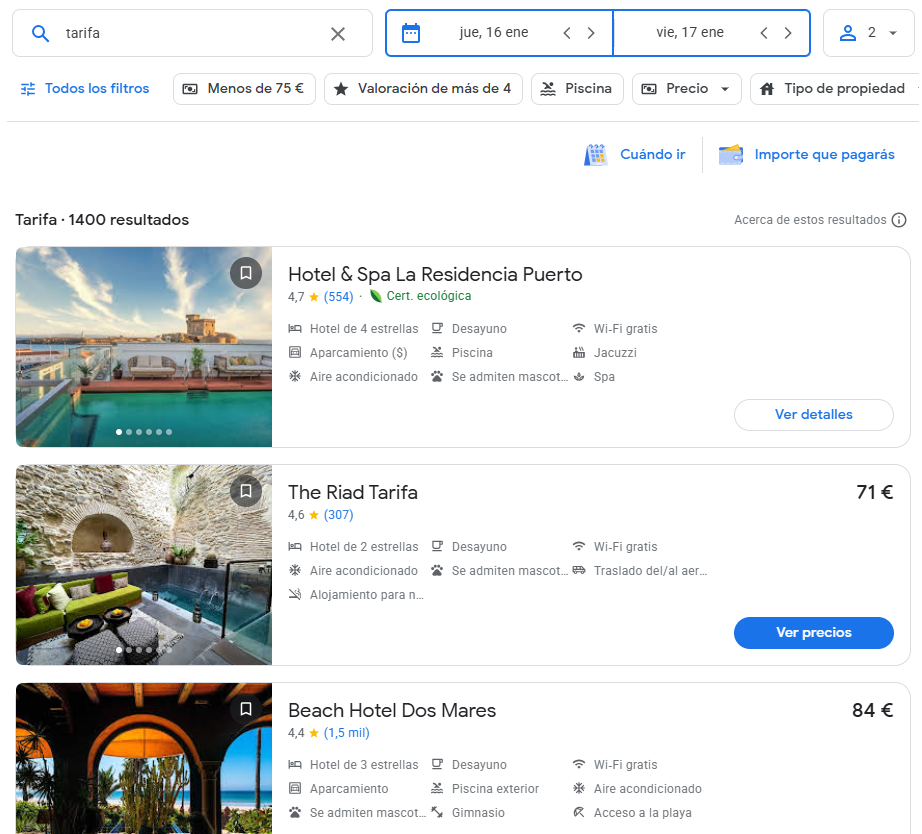Open Hotel & Spa La Residencia Puerto photo
Screen dimensions: 922x834
coord(144,347)
